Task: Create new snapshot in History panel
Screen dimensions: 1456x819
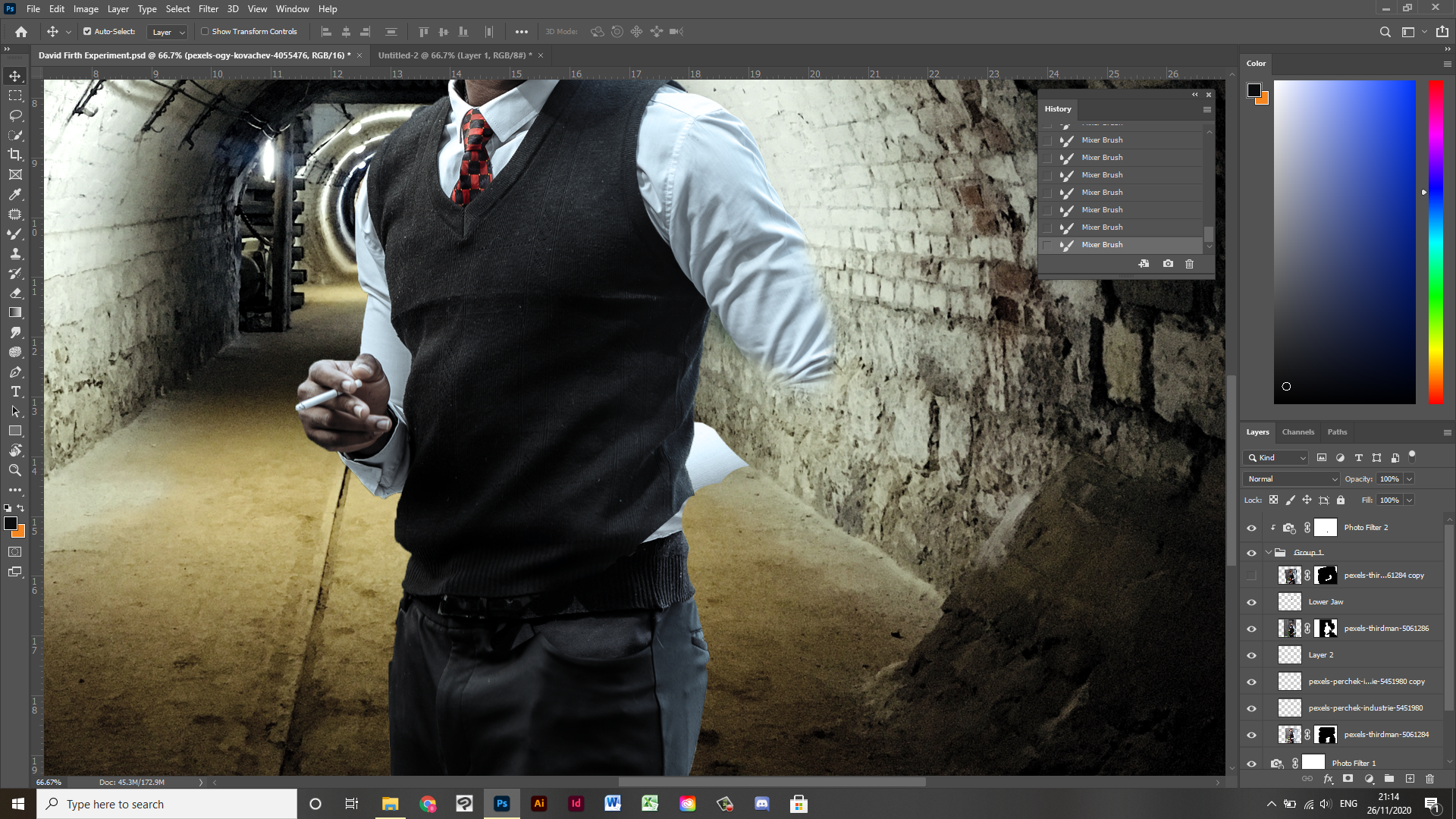Action: (1168, 264)
